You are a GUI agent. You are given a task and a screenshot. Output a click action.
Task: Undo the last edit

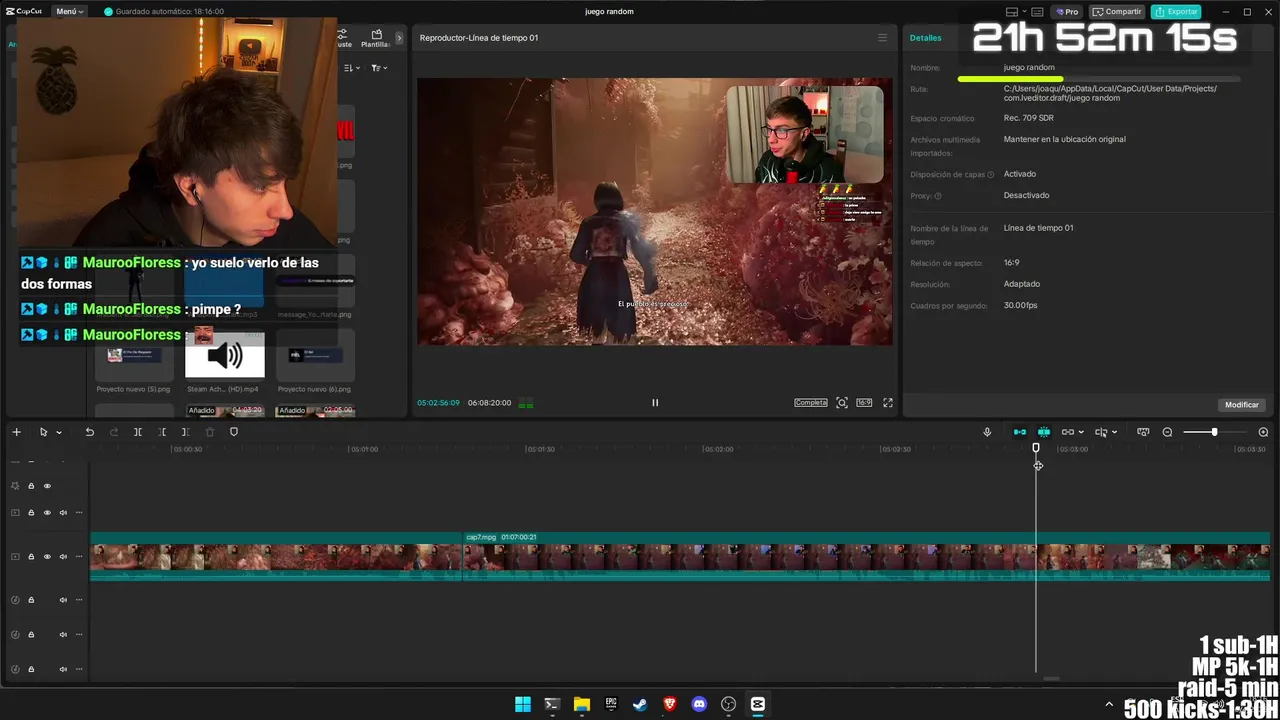tap(89, 432)
